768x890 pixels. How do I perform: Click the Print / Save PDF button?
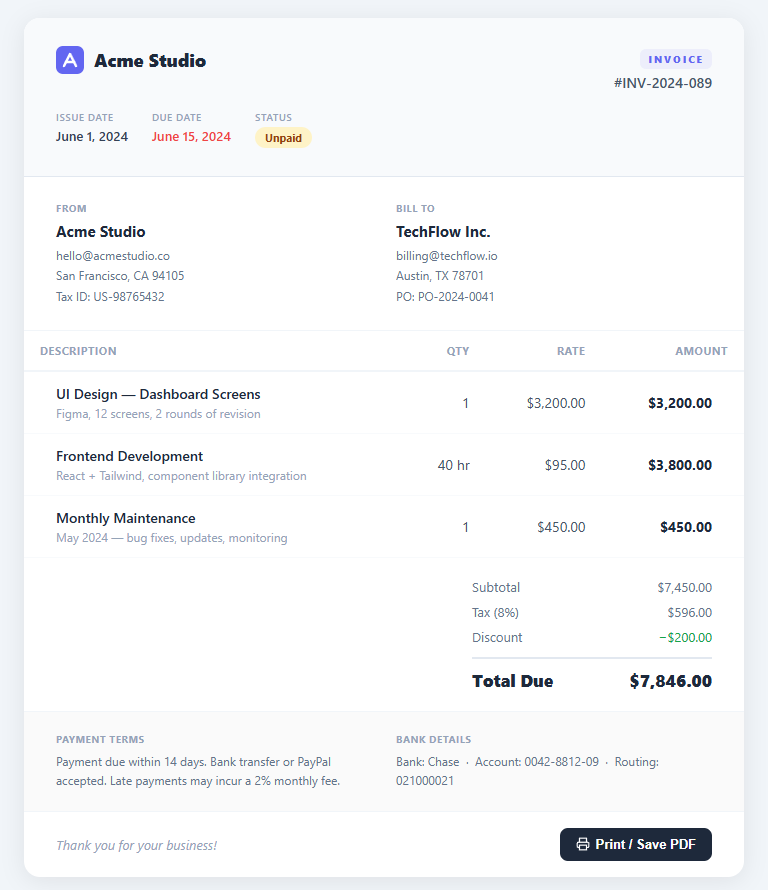click(x=636, y=844)
